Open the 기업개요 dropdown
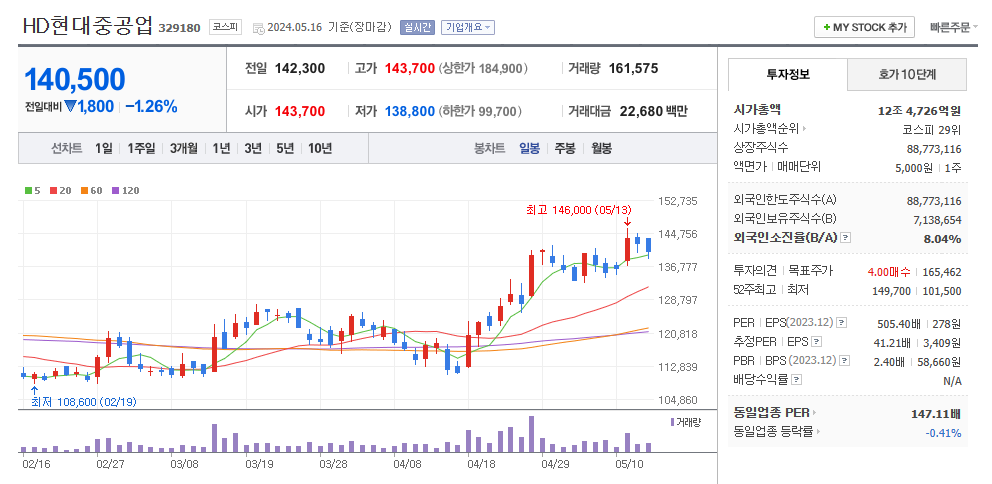 (468, 27)
